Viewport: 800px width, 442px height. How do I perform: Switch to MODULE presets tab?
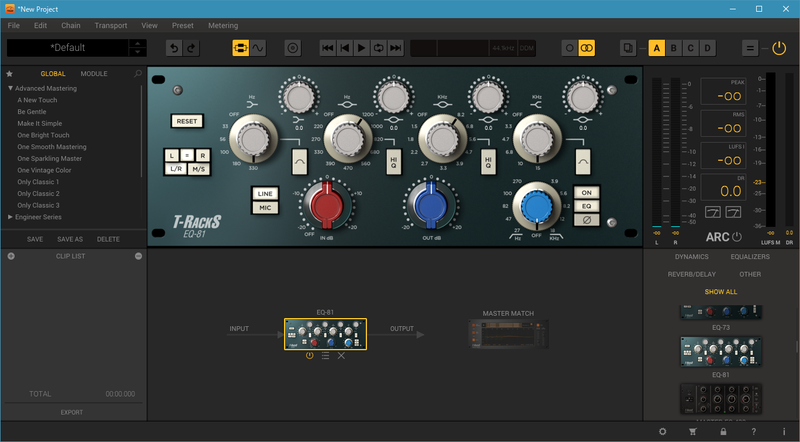coord(94,73)
